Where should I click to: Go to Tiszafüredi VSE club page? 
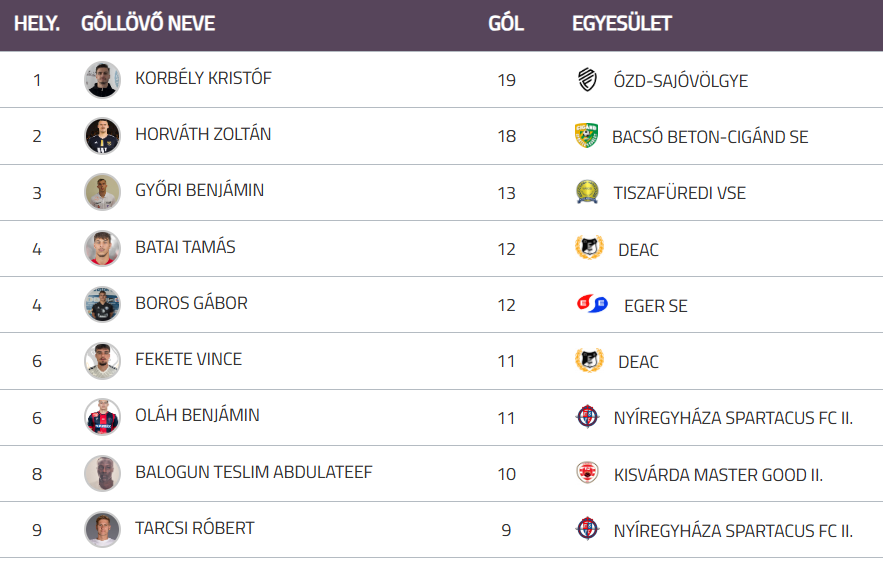pyautogui.click(x=679, y=193)
